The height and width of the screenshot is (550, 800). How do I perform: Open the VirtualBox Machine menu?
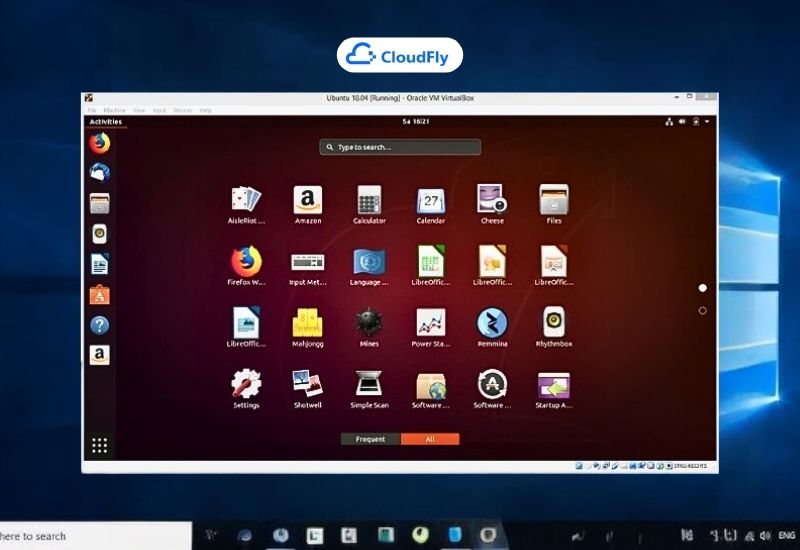pos(114,110)
